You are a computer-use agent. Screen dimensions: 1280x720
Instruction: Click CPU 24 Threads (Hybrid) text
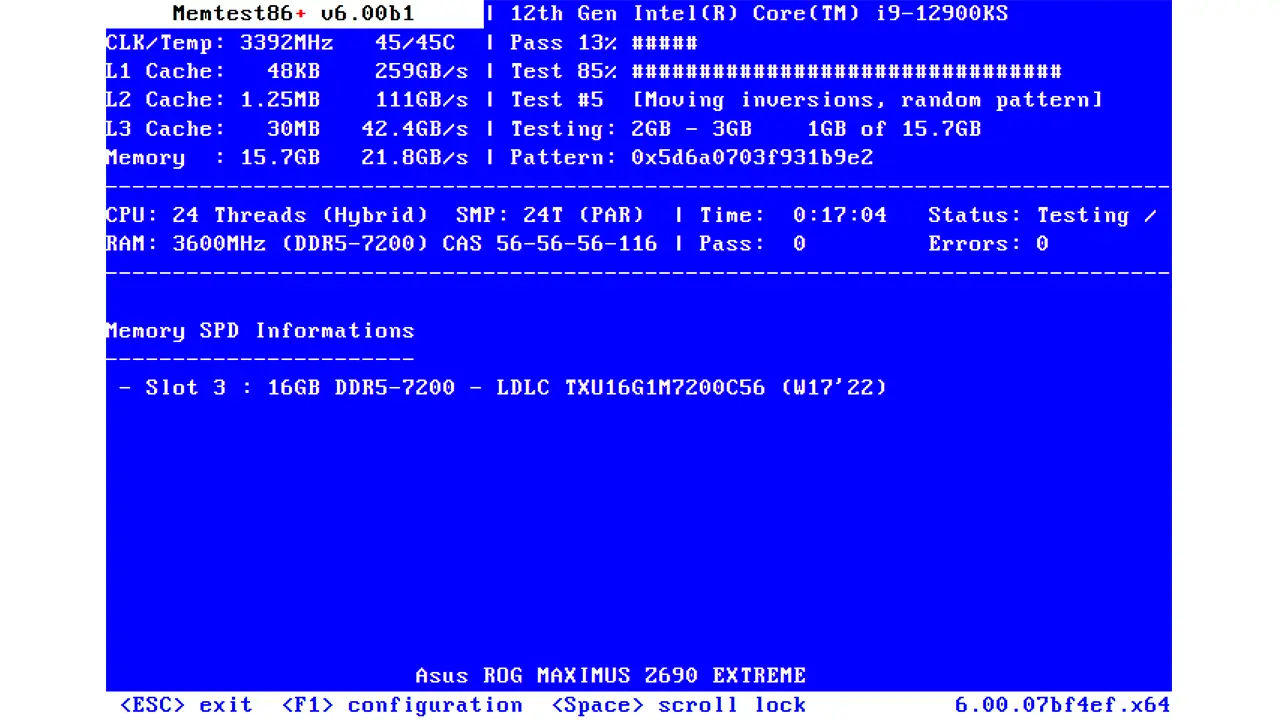point(267,215)
